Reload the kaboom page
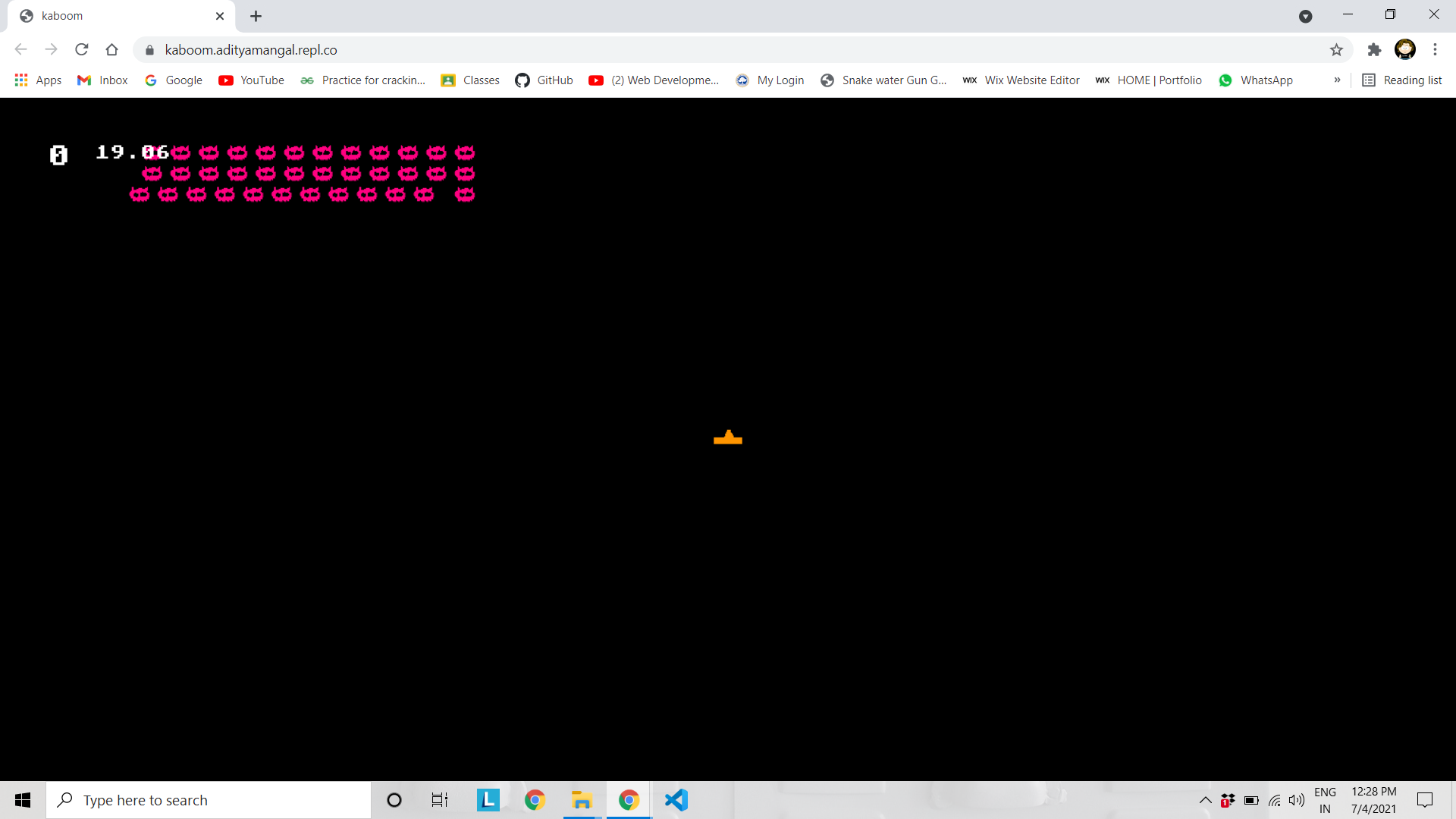Image resolution: width=1456 pixels, height=819 pixels. coord(82,50)
